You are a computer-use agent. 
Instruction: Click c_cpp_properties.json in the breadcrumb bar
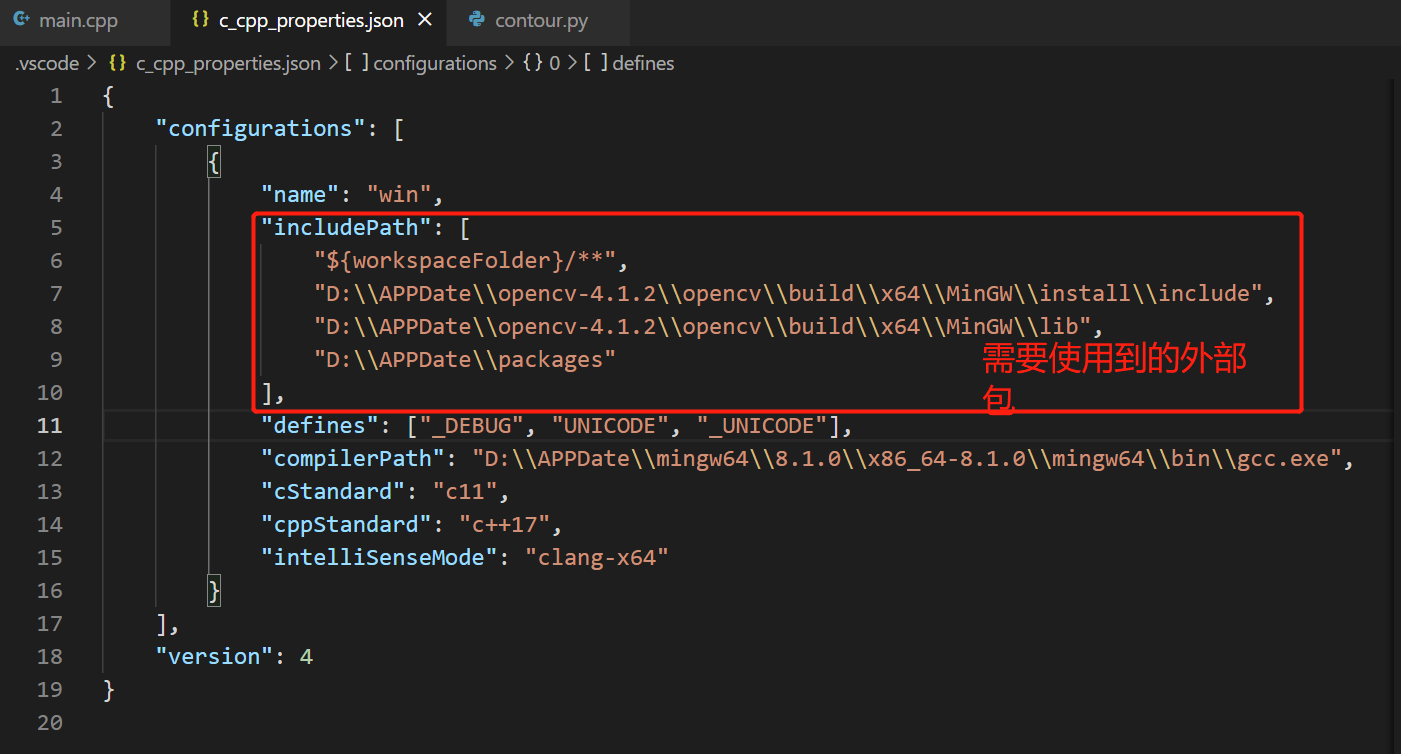coord(228,63)
